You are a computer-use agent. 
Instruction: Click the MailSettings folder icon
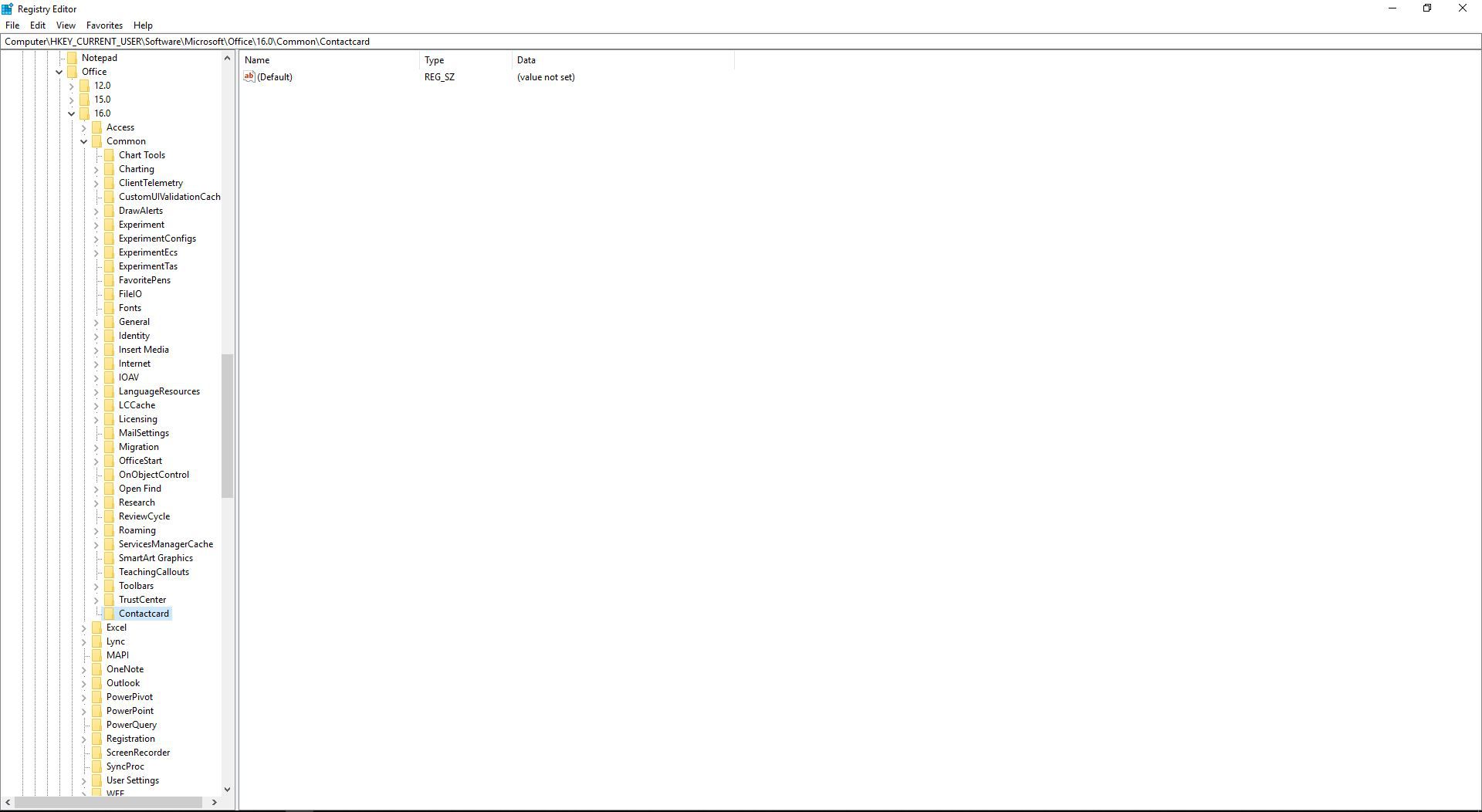coord(109,433)
